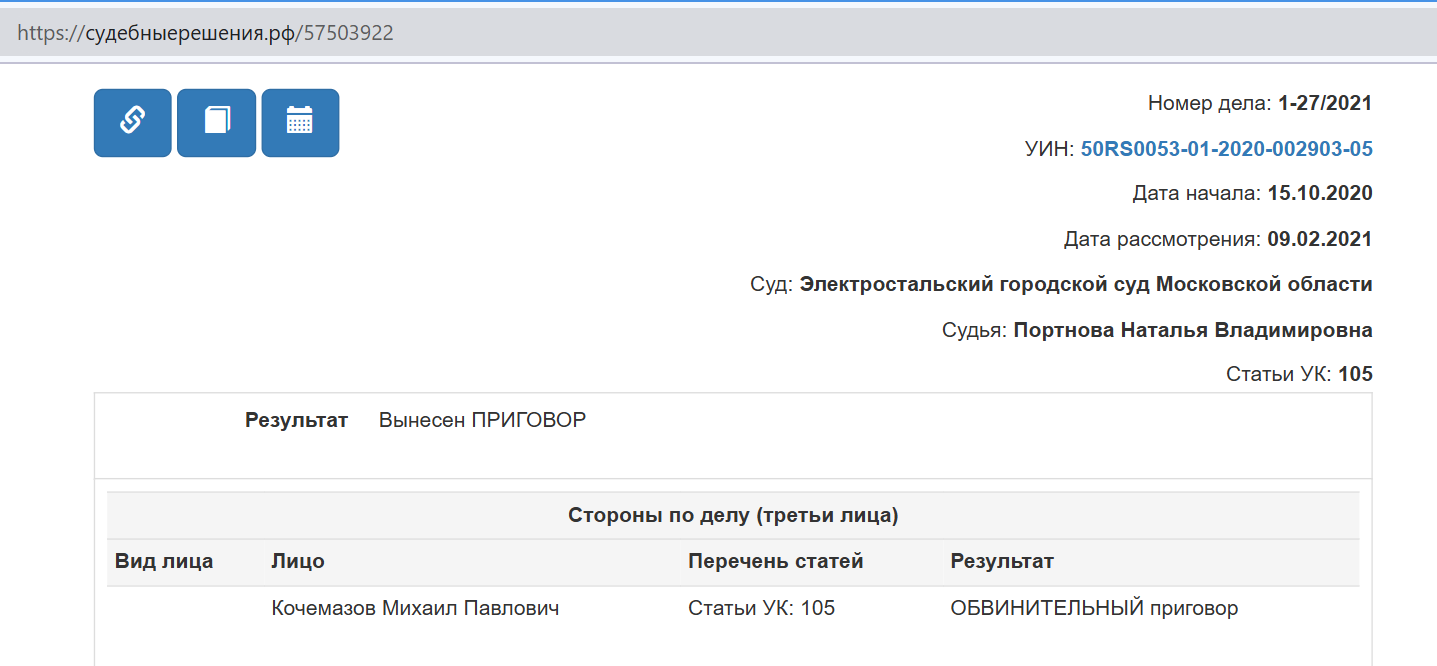Click the Вид лица column header
Image resolution: width=1437 pixels, height=666 pixels.
[x=164, y=562]
